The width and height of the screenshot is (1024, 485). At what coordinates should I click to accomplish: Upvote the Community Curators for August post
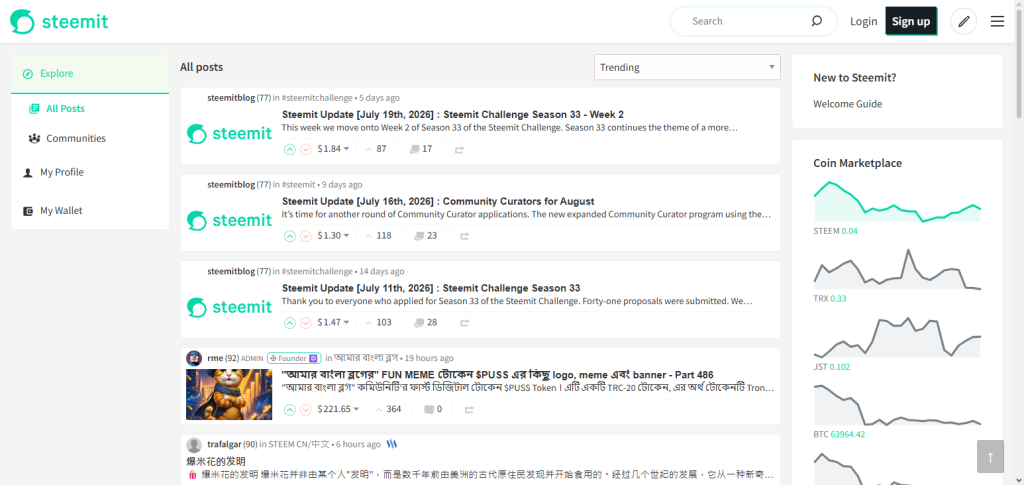tap(290, 236)
